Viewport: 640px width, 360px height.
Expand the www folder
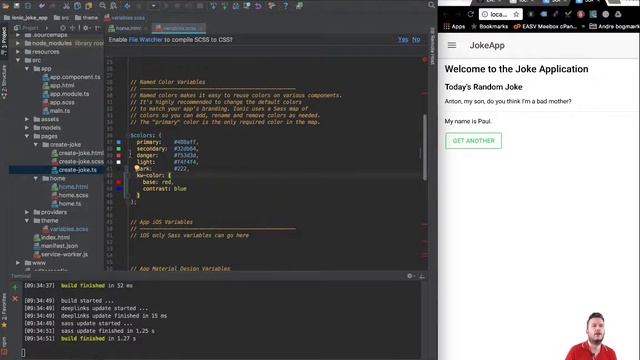pyautogui.click(x=18, y=263)
